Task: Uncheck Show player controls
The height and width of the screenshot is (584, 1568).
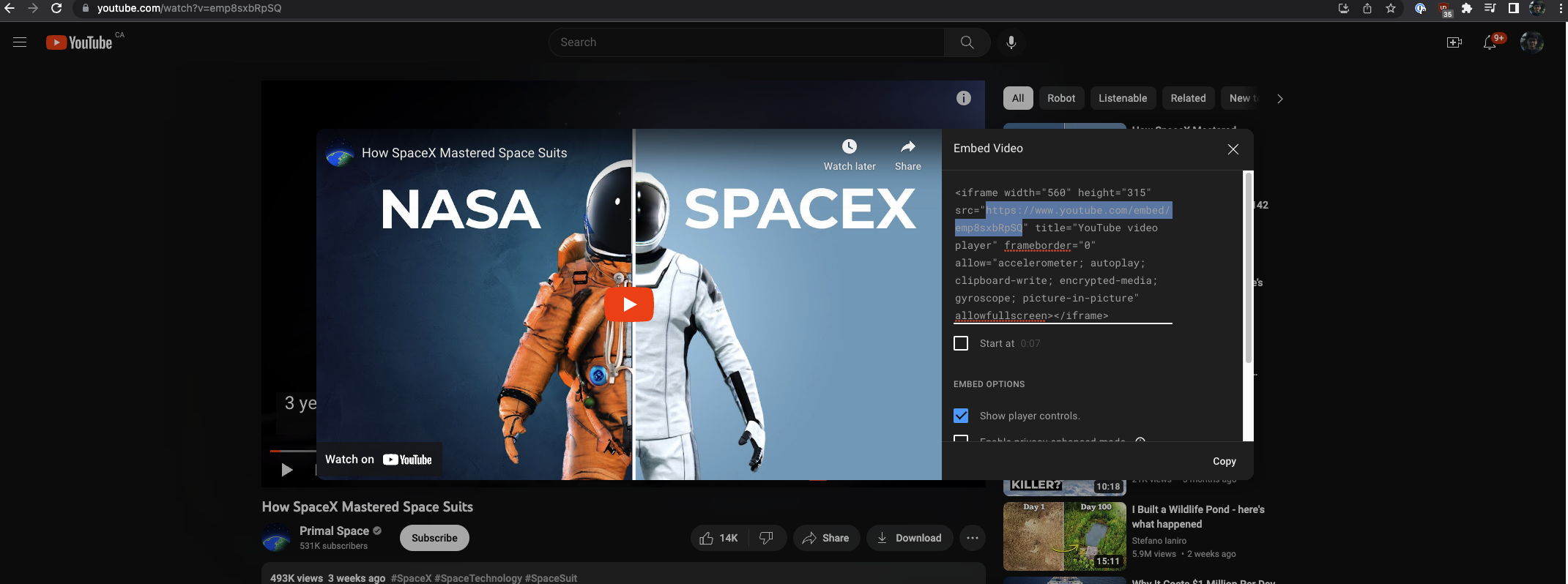Action: pos(961,416)
